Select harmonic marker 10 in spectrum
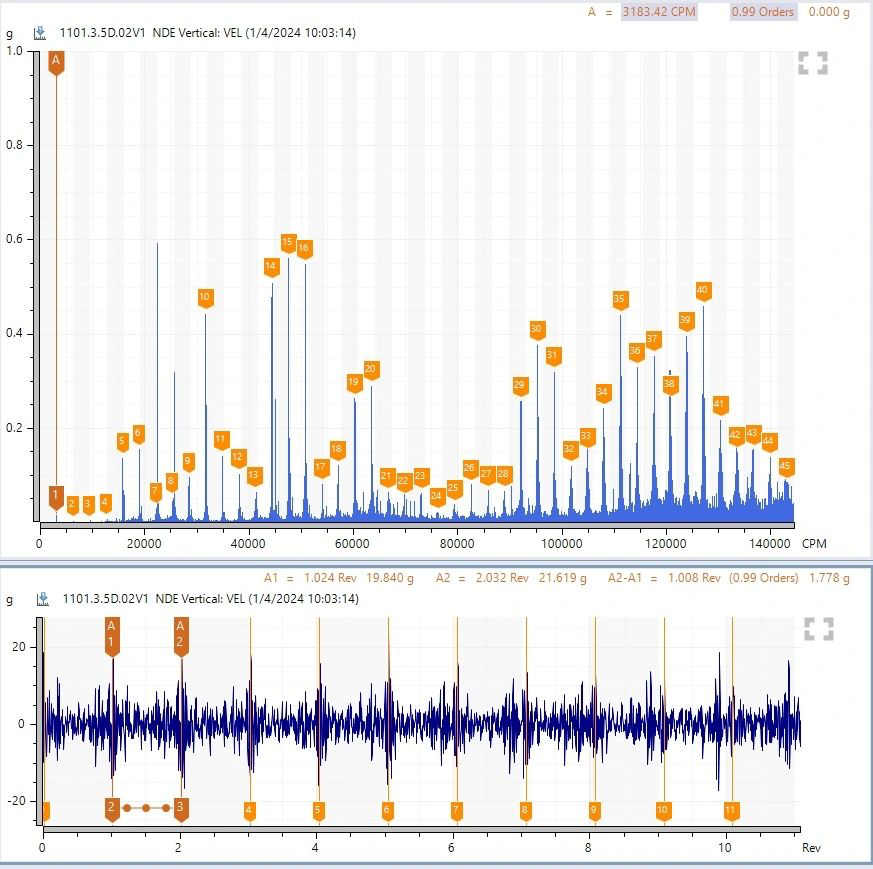This screenshot has height=869, width=873. pos(205,298)
